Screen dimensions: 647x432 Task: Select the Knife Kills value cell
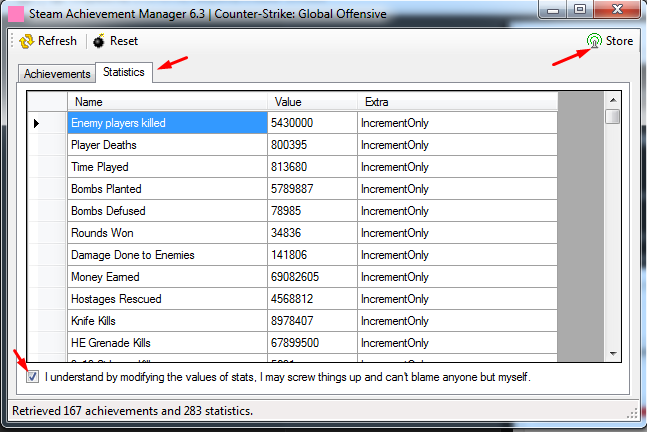click(312, 321)
